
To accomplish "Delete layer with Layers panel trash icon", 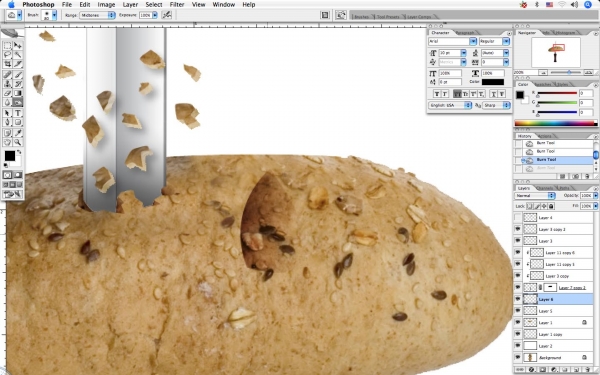I will (587, 370).
